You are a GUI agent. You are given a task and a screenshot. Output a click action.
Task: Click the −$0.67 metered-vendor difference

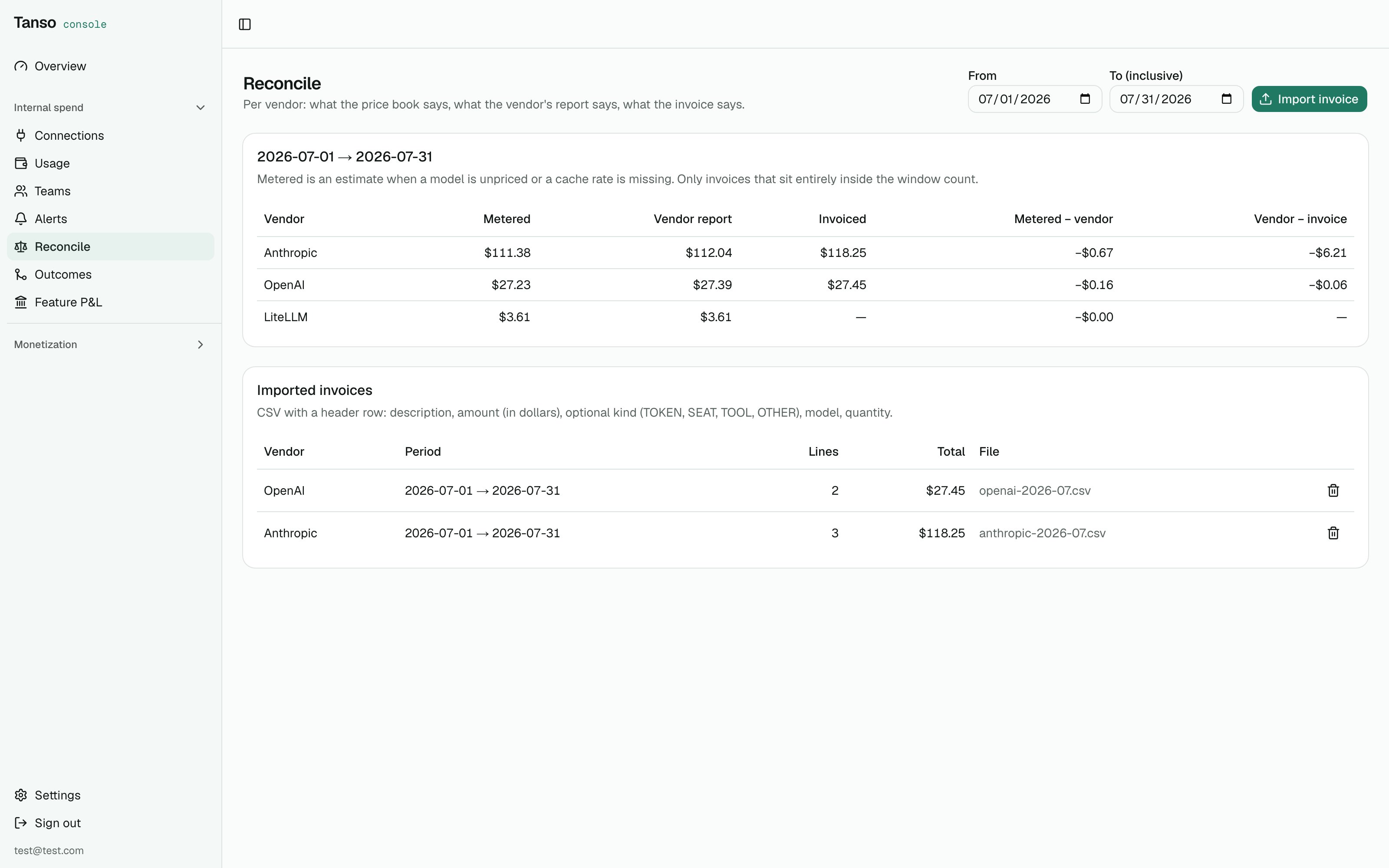click(1093, 253)
